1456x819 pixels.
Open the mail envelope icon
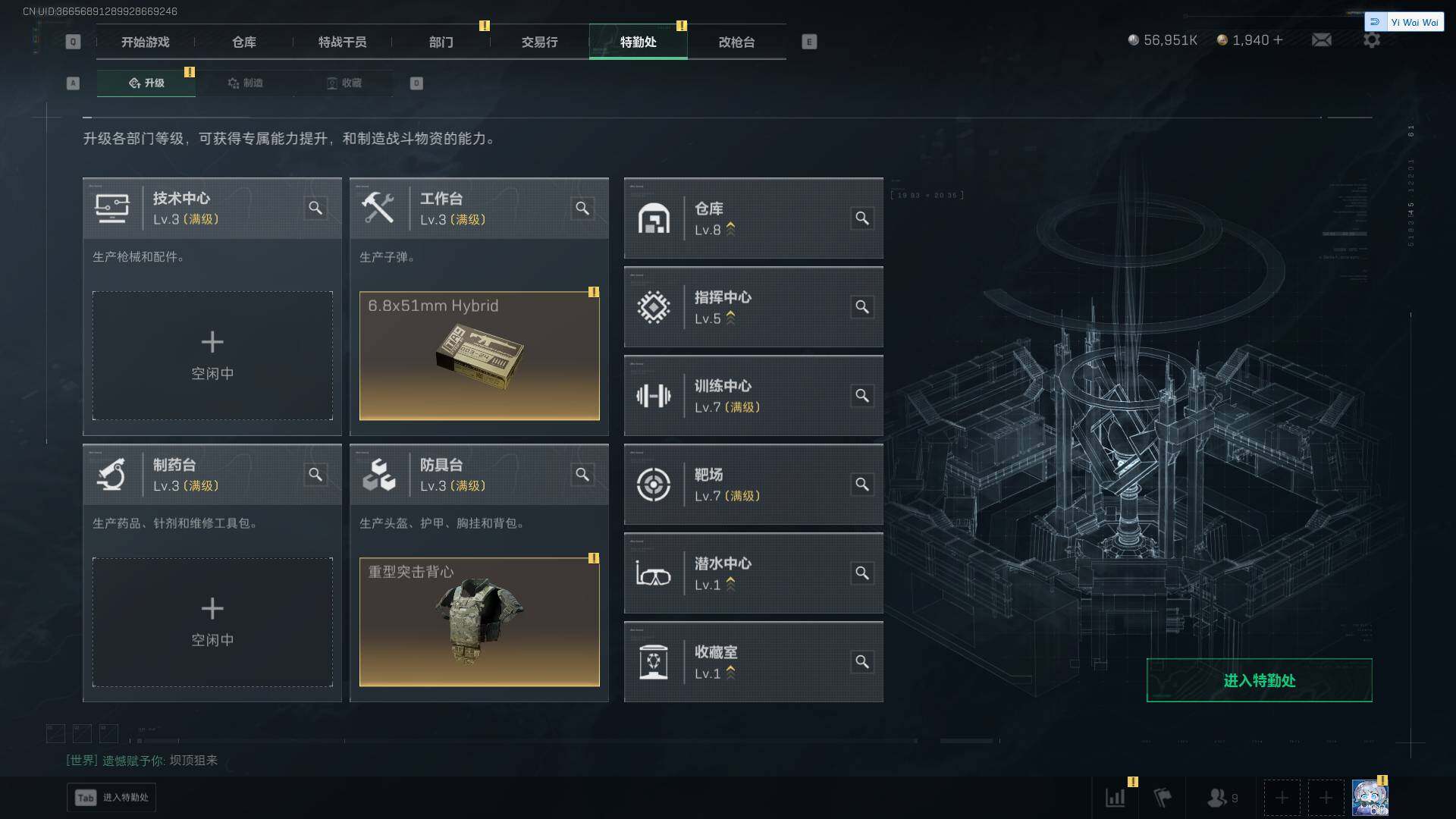point(1321,39)
